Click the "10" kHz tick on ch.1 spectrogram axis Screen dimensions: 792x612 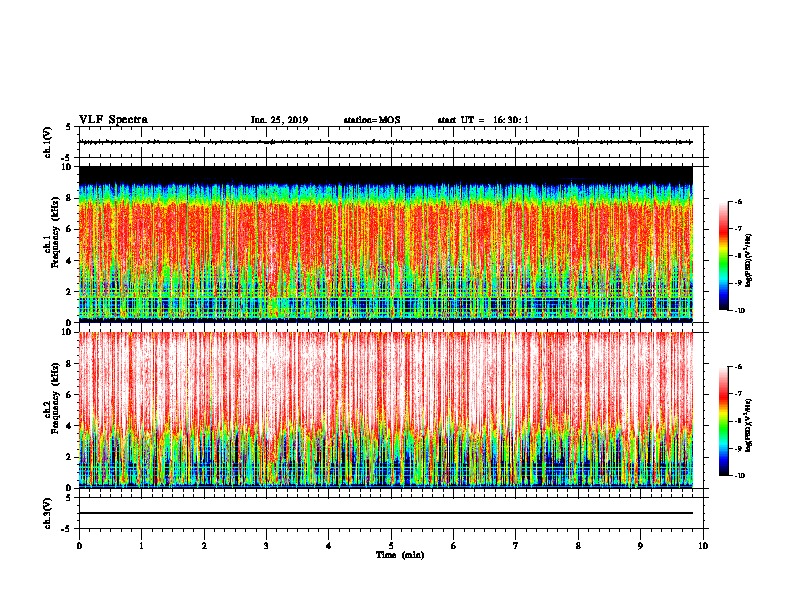(x=67, y=167)
